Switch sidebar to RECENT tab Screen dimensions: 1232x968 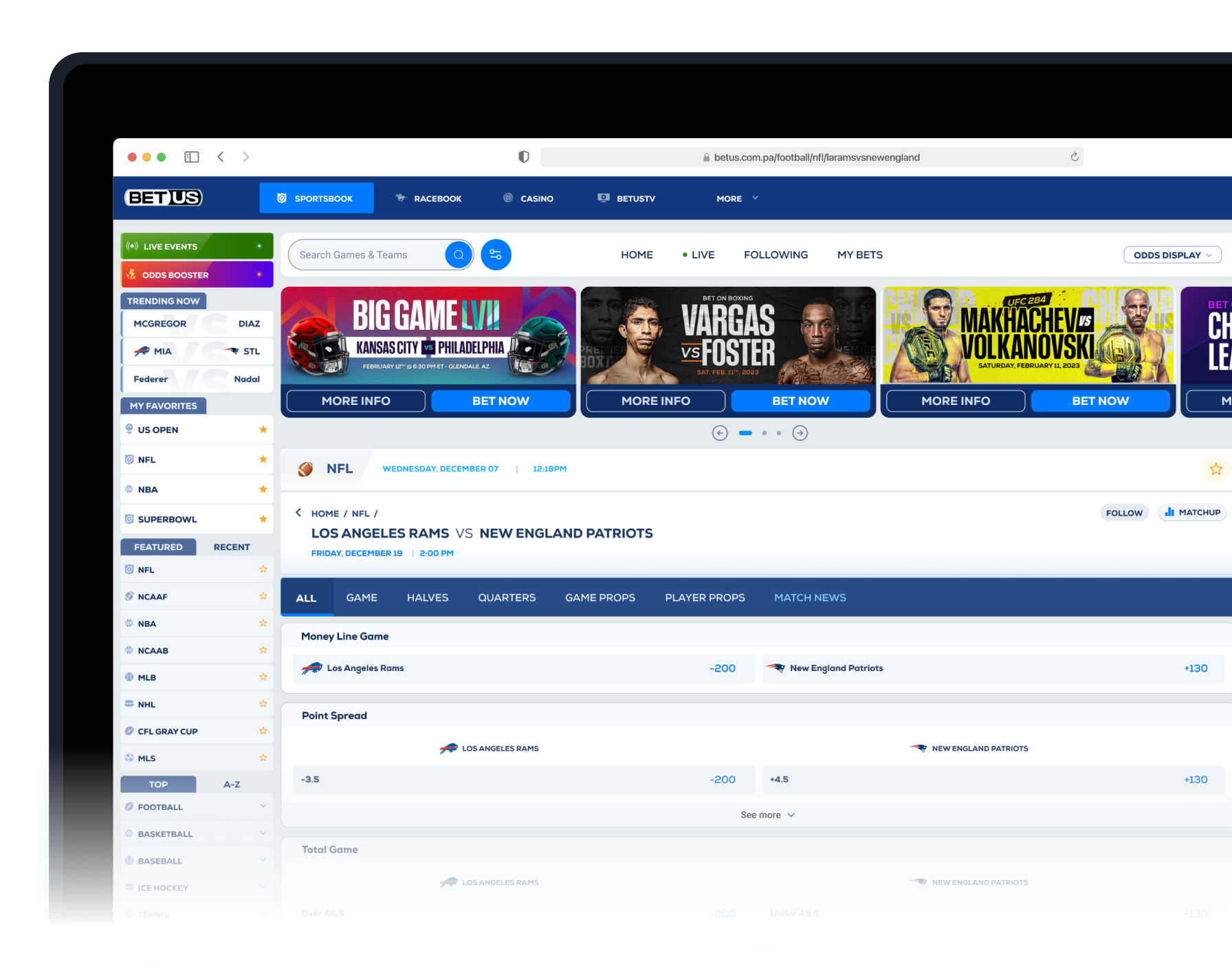coord(232,547)
